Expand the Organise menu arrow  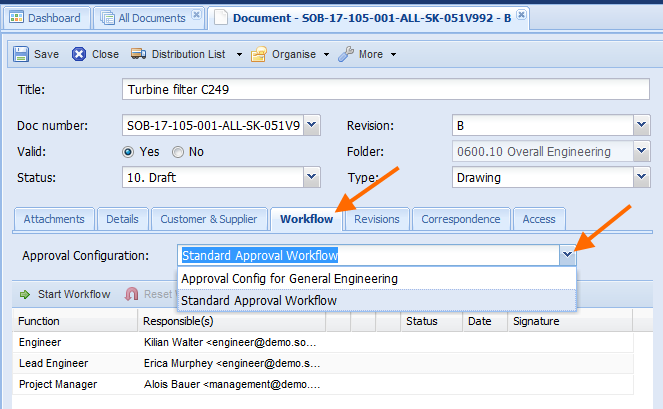tap(326, 55)
